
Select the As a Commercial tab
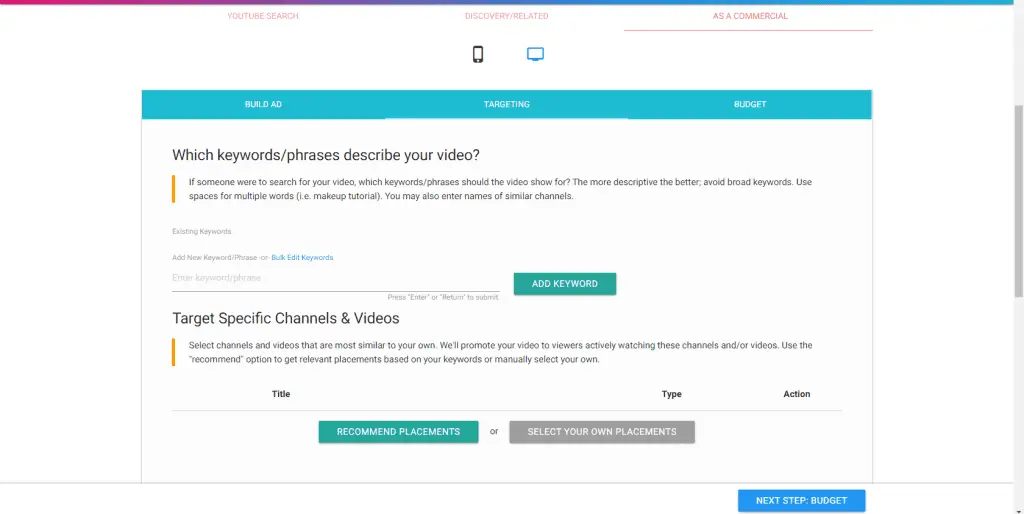(750, 16)
